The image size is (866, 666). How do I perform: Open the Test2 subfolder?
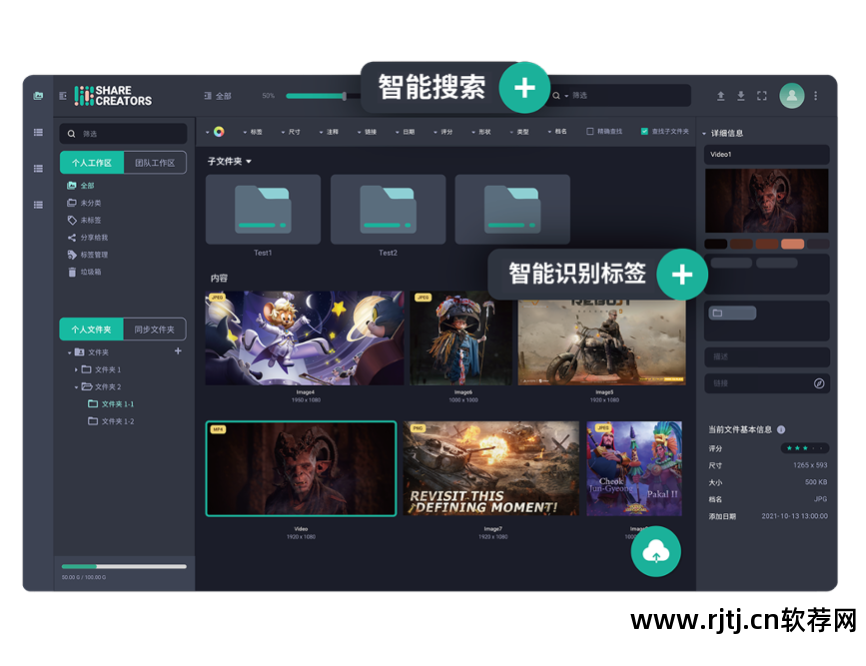(388, 210)
